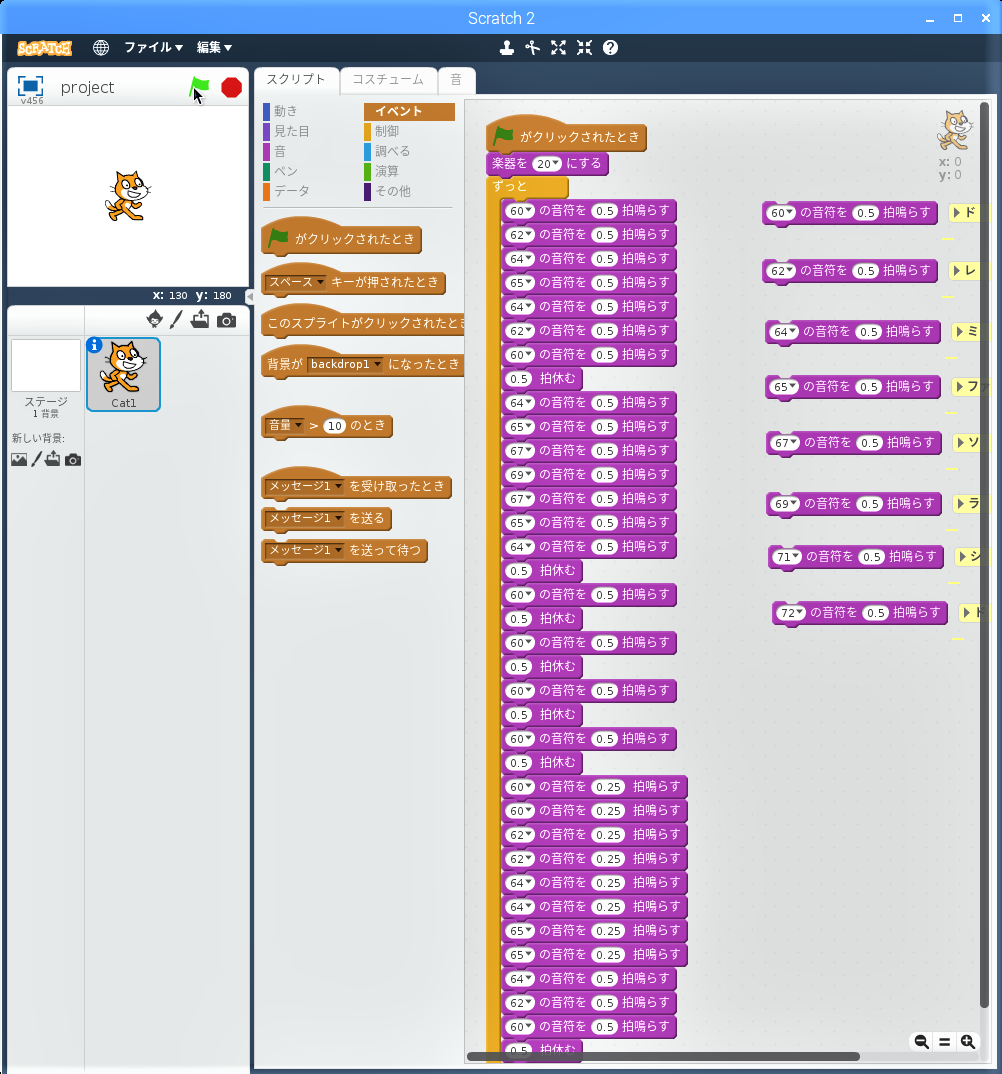Image resolution: width=1002 pixels, height=1074 pixels.
Task: Select the Delete scissors tool
Action: pyautogui.click(x=532, y=47)
